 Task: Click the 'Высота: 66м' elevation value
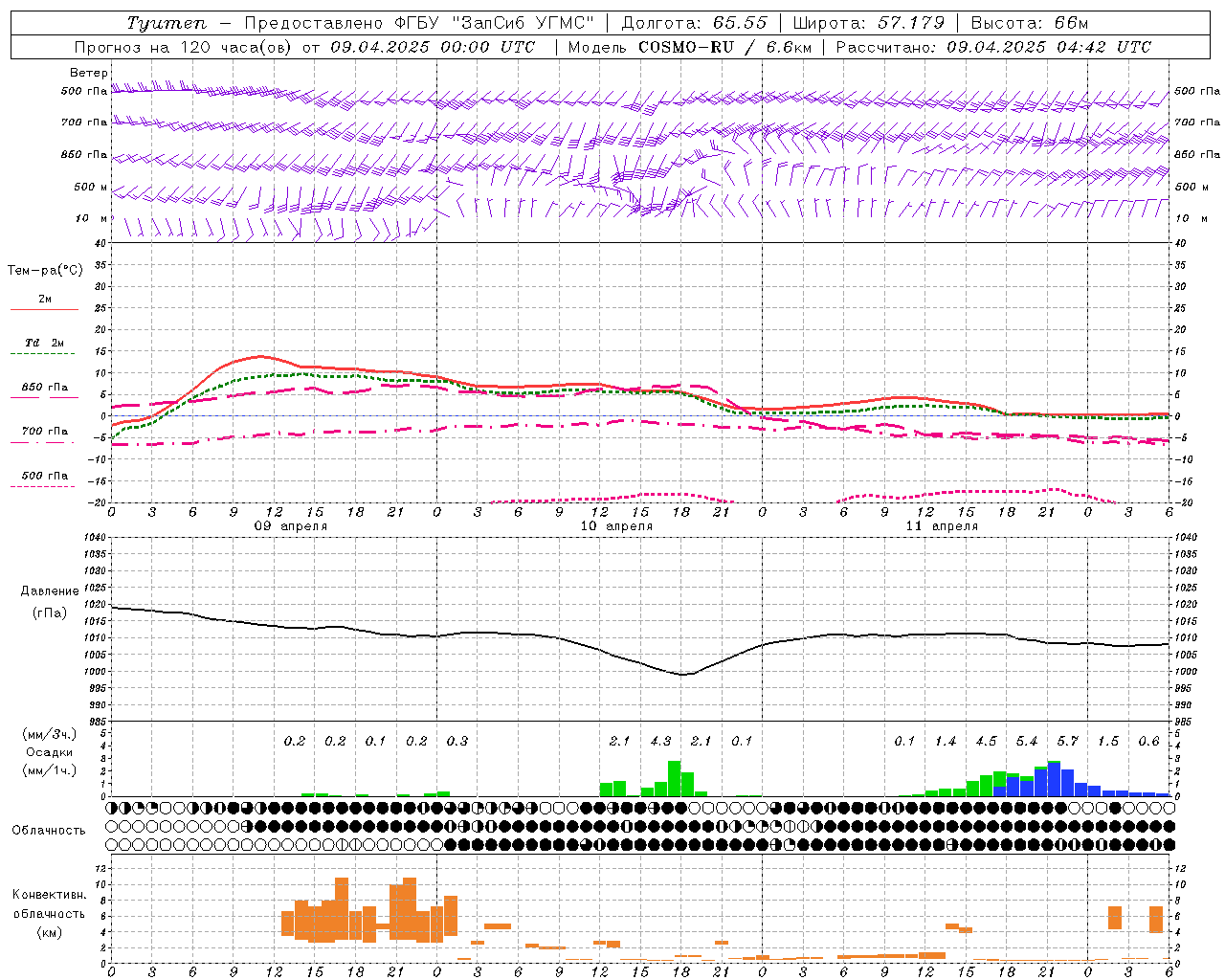click(x=1030, y=23)
